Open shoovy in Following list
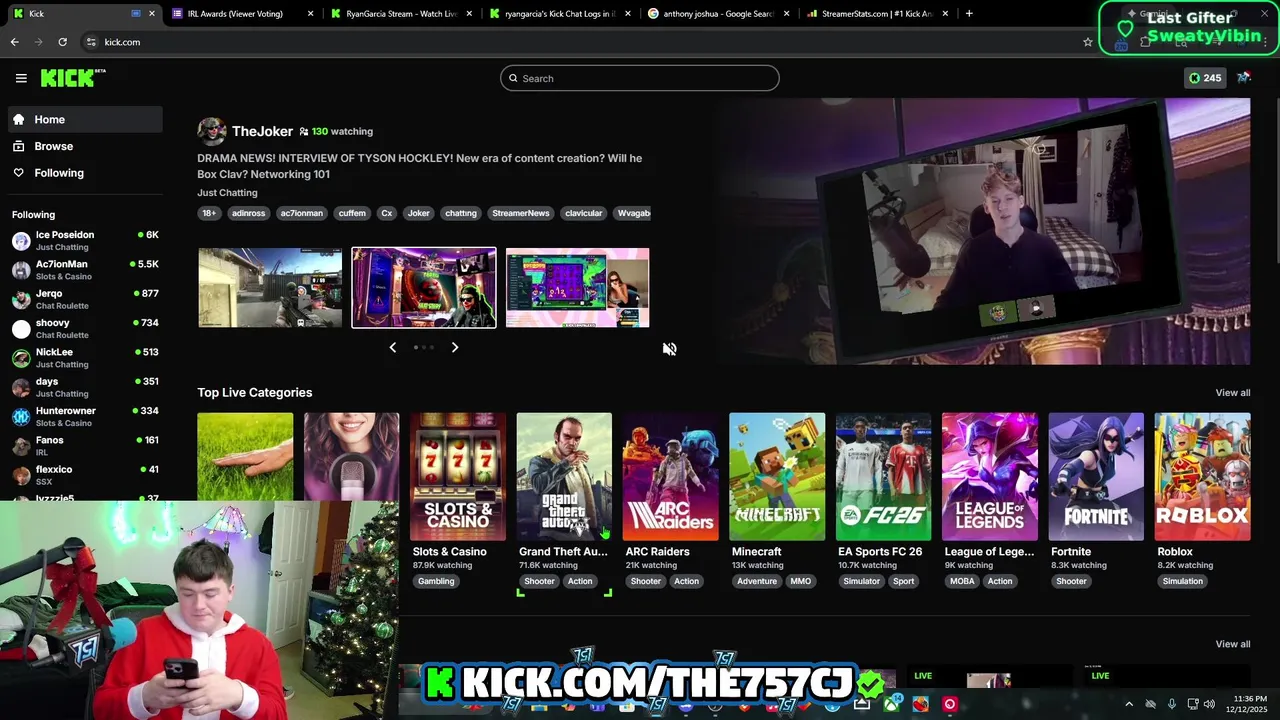This screenshot has height=720, width=1280. [85, 328]
